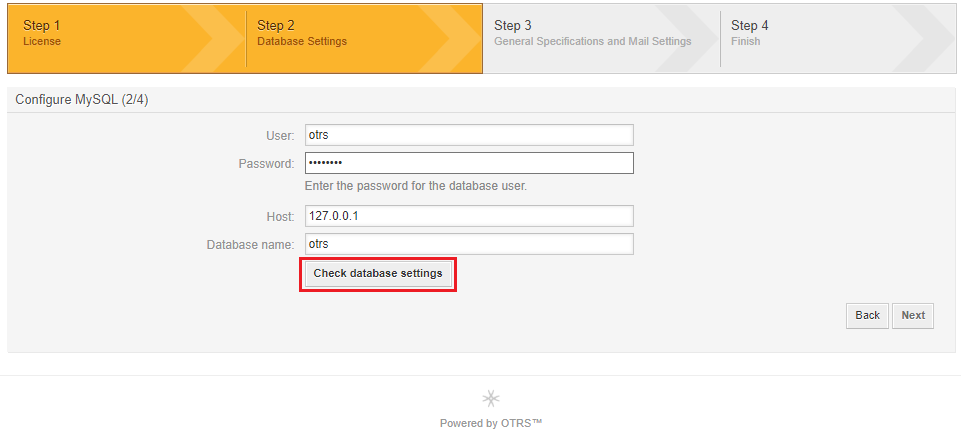Click the Check database settings button

click(x=378, y=274)
